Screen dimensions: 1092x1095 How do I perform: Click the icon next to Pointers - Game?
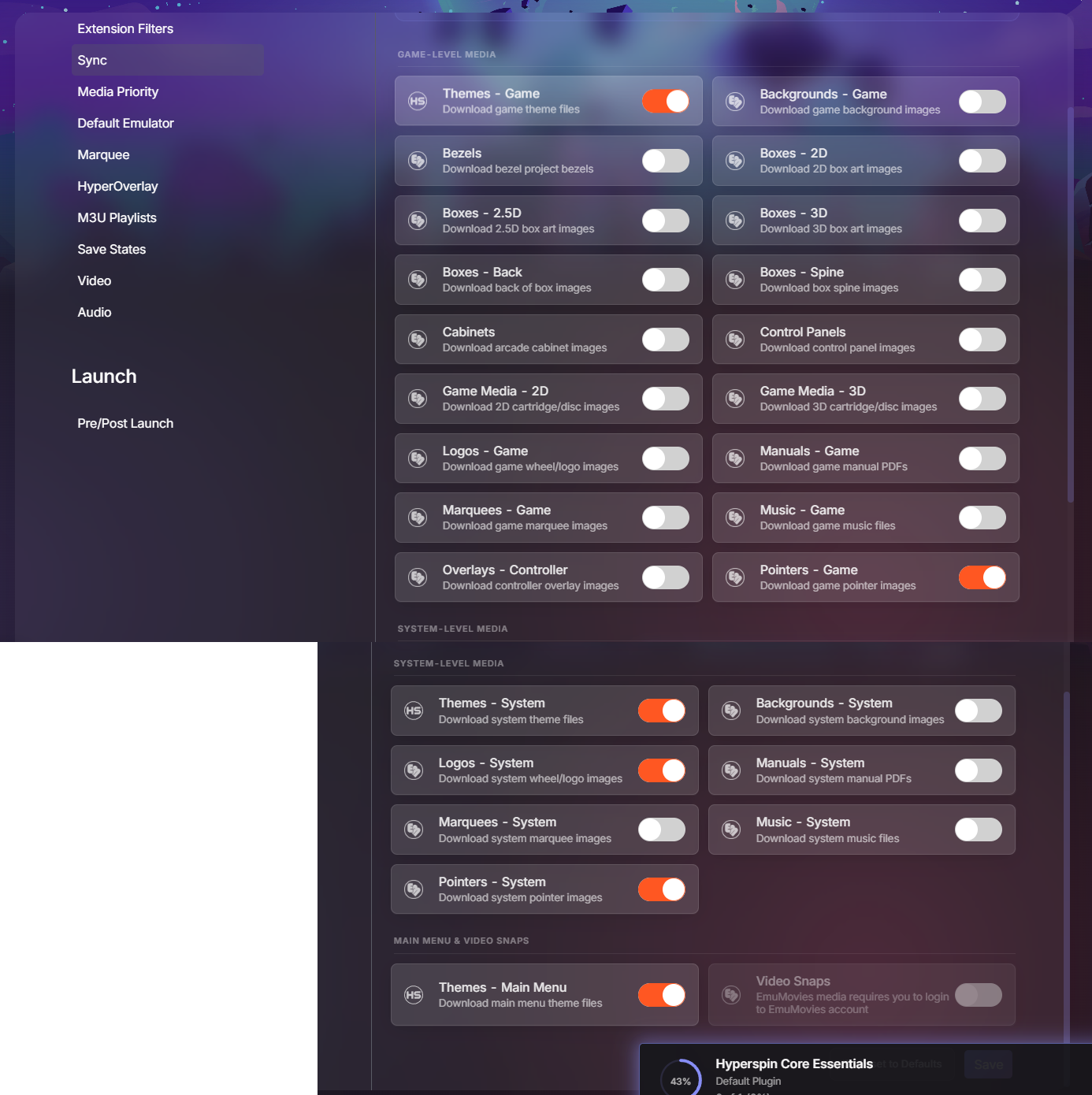point(735,577)
